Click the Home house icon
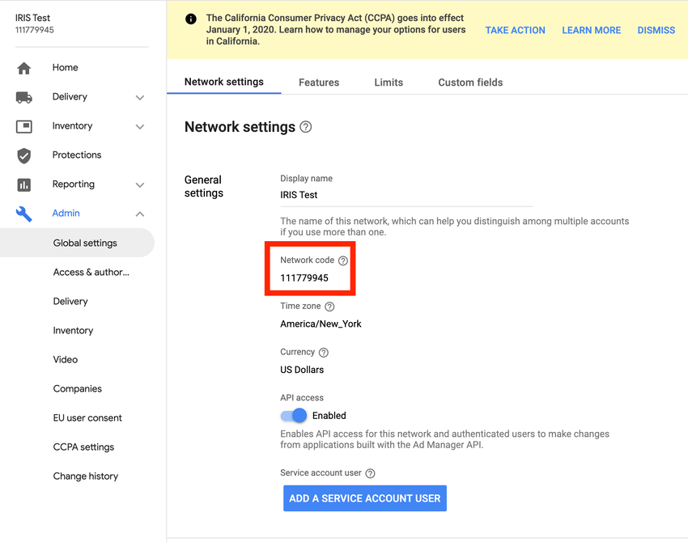This screenshot has height=542, width=688. pos(24,68)
